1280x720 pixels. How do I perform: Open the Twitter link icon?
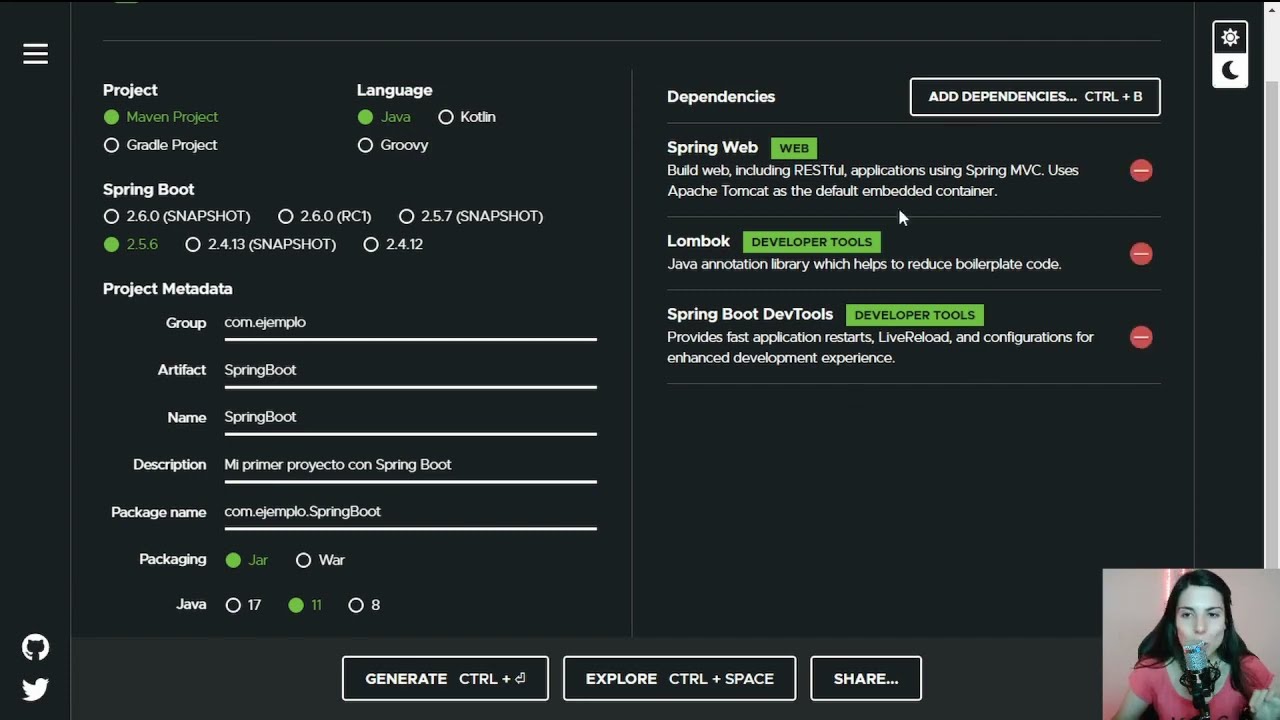35,689
